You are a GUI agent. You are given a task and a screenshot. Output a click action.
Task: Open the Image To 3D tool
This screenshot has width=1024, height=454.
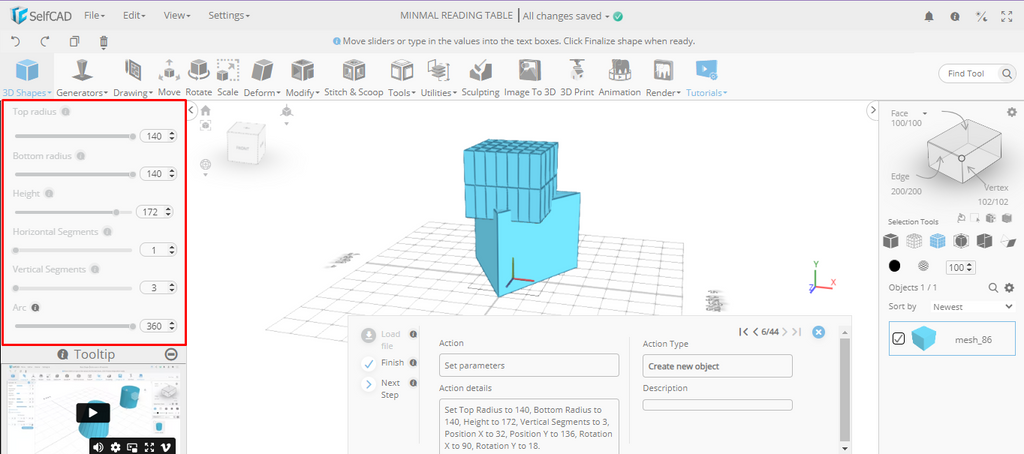530,78
